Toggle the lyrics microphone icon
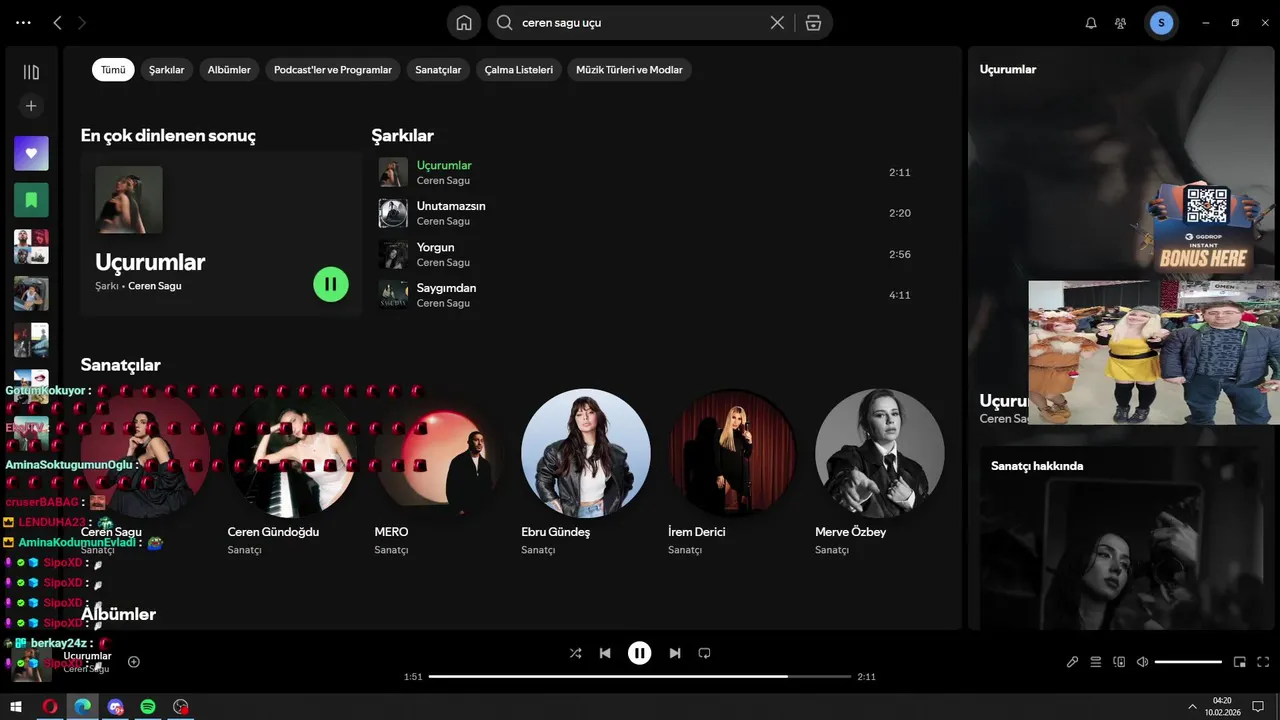The height and width of the screenshot is (720, 1280). (x=1072, y=662)
